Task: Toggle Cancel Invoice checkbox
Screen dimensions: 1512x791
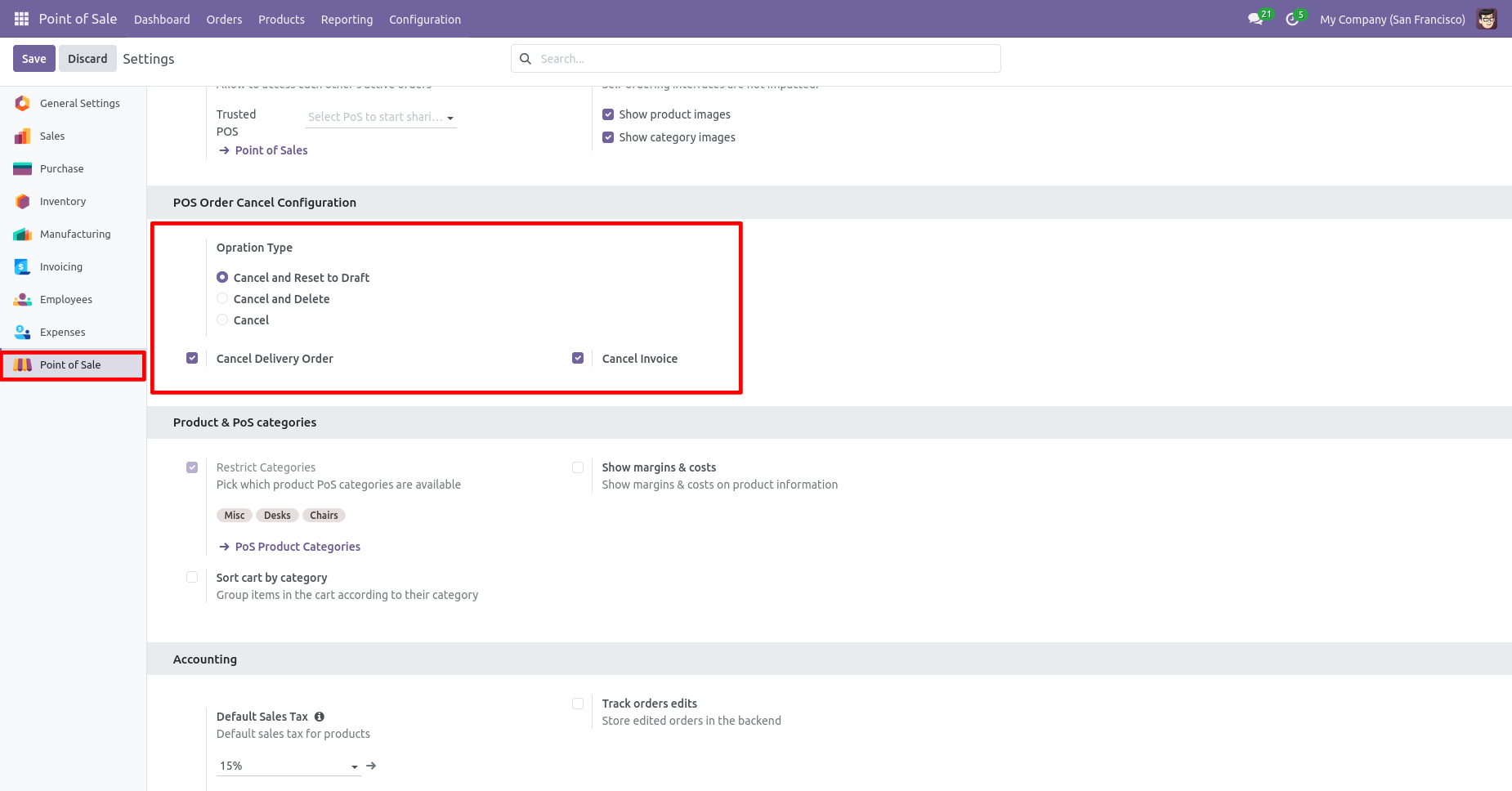Action: point(578,358)
